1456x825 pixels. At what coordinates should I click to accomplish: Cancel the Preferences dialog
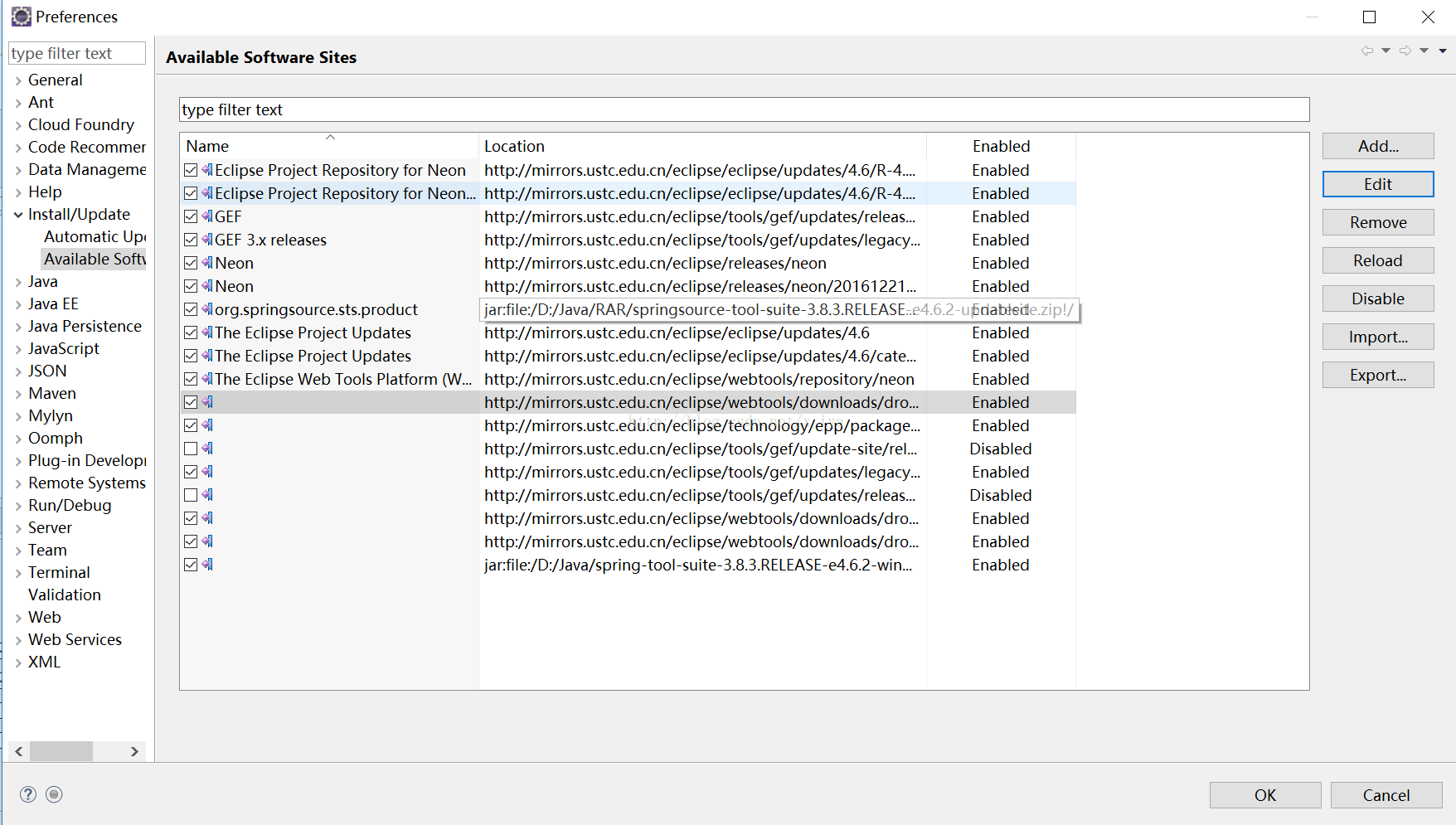[1386, 795]
